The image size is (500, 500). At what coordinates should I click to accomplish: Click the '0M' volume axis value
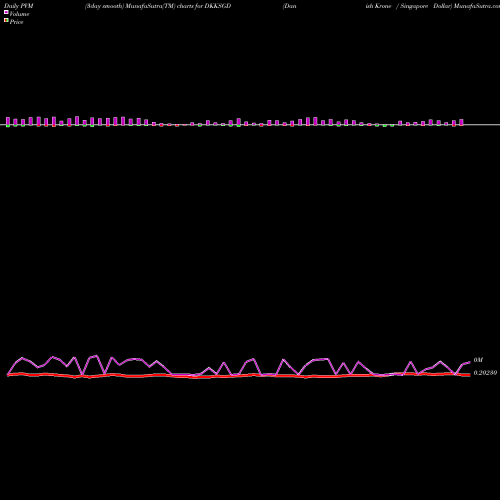pos(478,360)
